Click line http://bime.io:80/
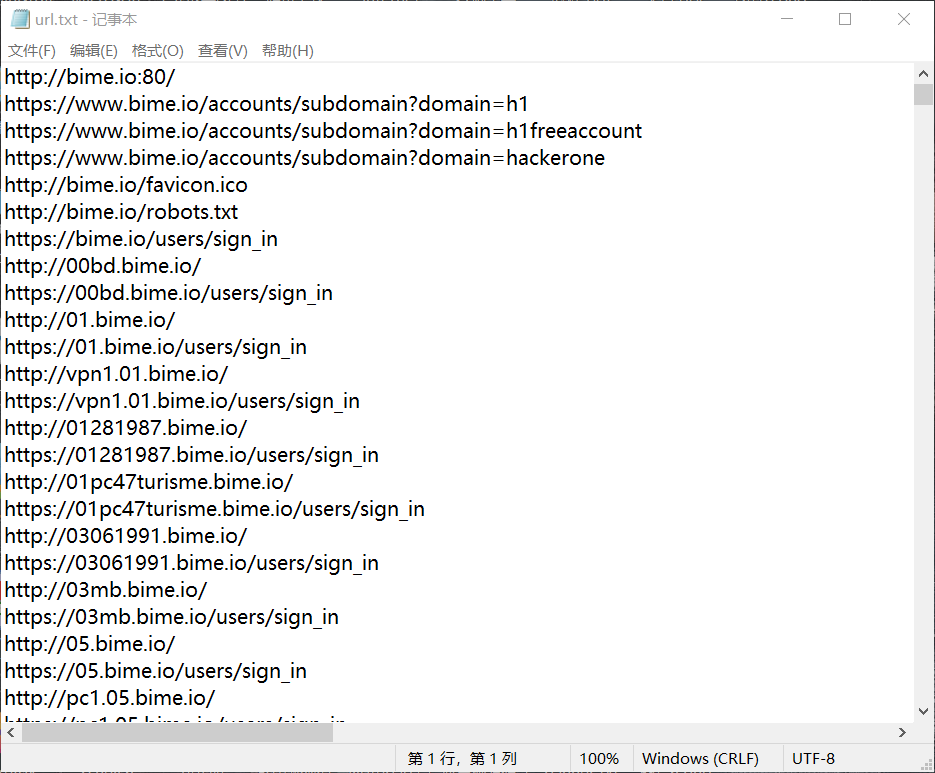 click(x=90, y=77)
